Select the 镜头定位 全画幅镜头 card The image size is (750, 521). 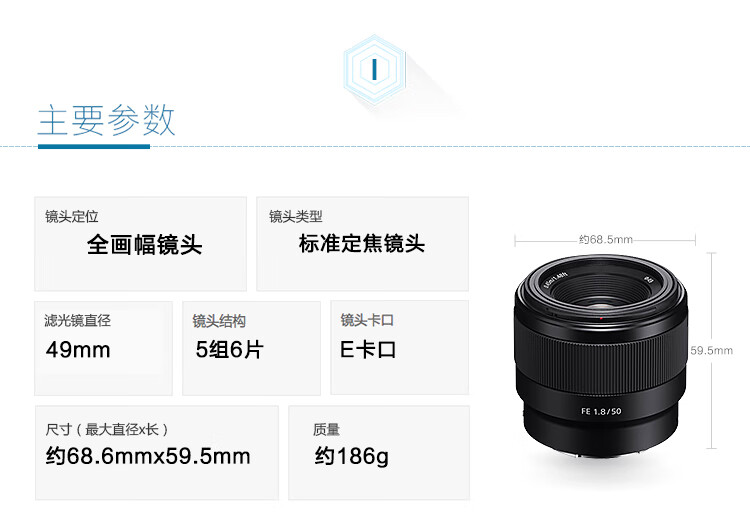(x=141, y=244)
